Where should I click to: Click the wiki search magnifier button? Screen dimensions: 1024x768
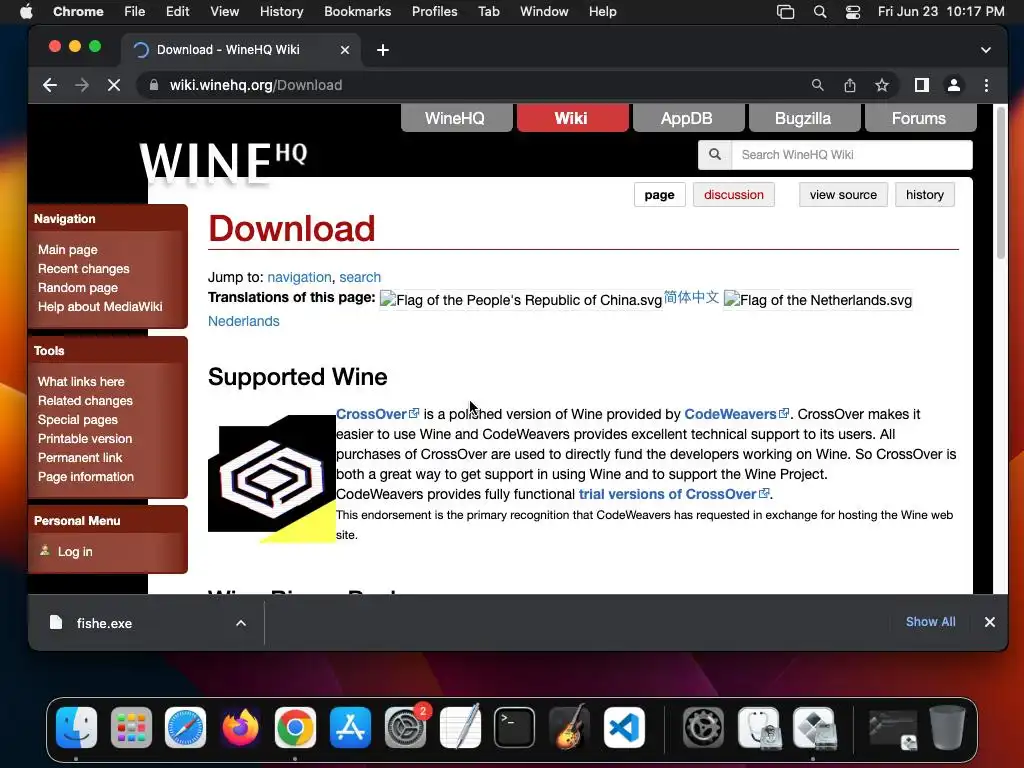[x=715, y=155]
